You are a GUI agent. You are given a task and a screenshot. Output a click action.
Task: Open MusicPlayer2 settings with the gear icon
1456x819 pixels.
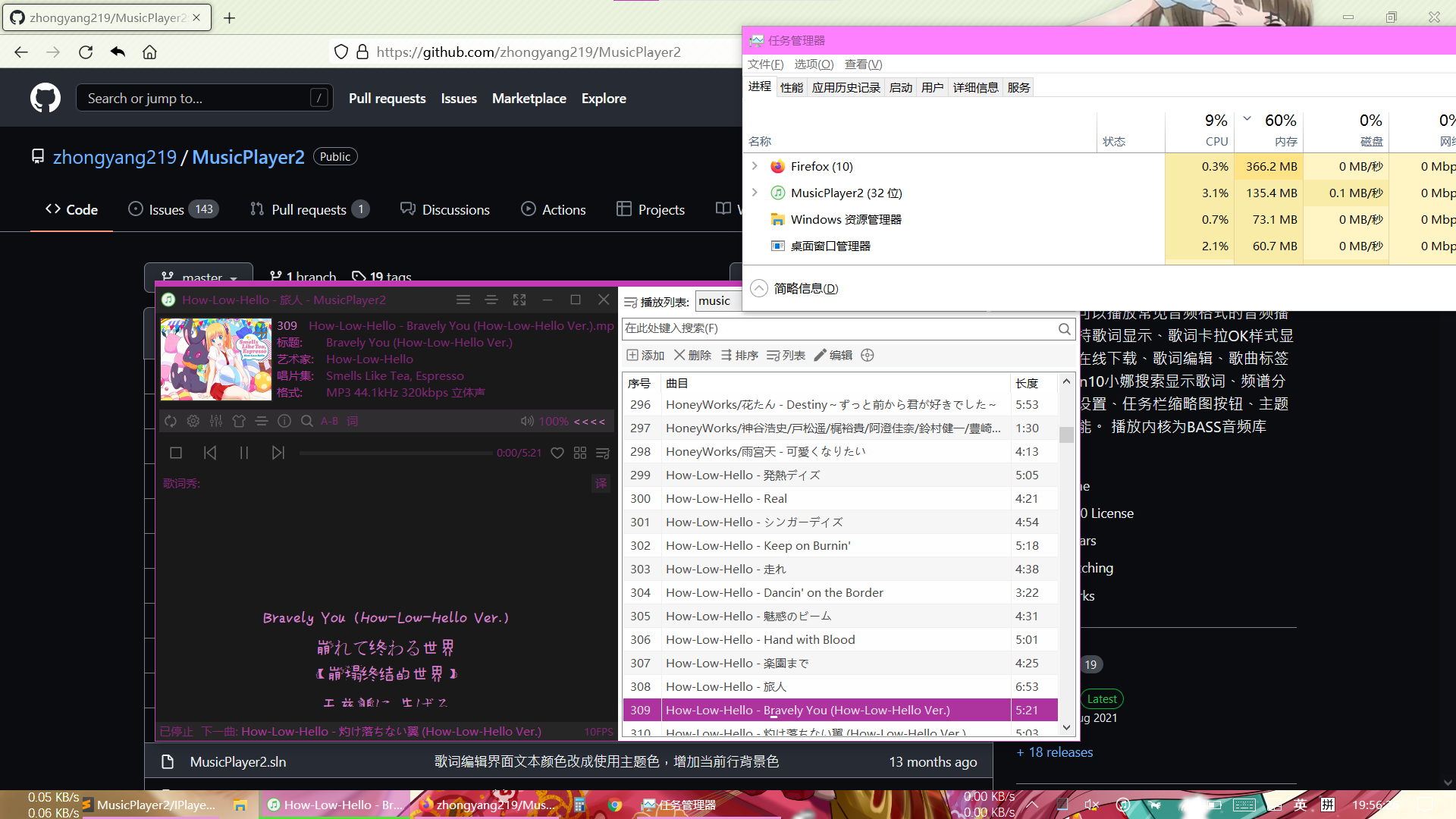[193, 420]
